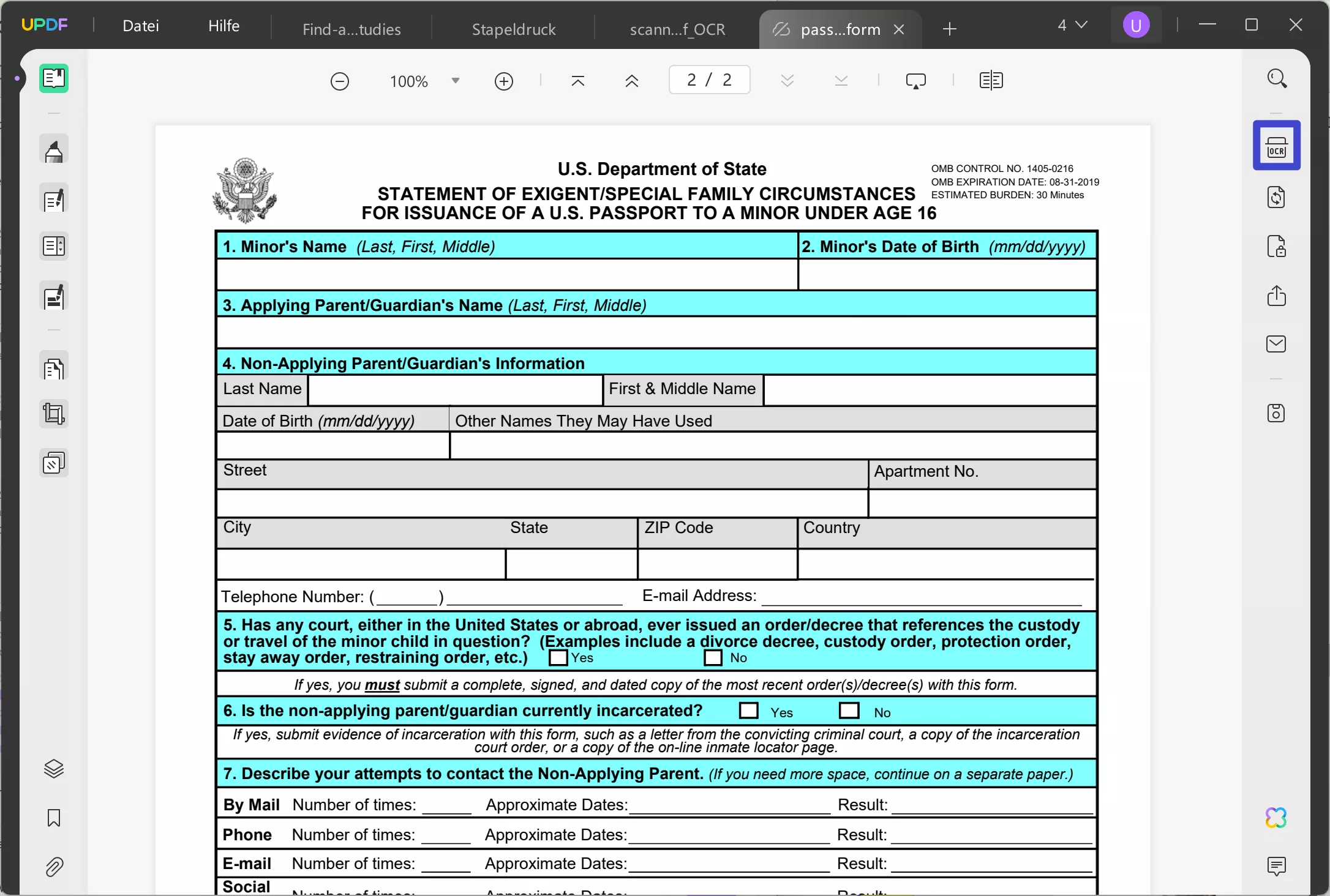
Task: Open the Datei menu
Action: tap(141, 26)
